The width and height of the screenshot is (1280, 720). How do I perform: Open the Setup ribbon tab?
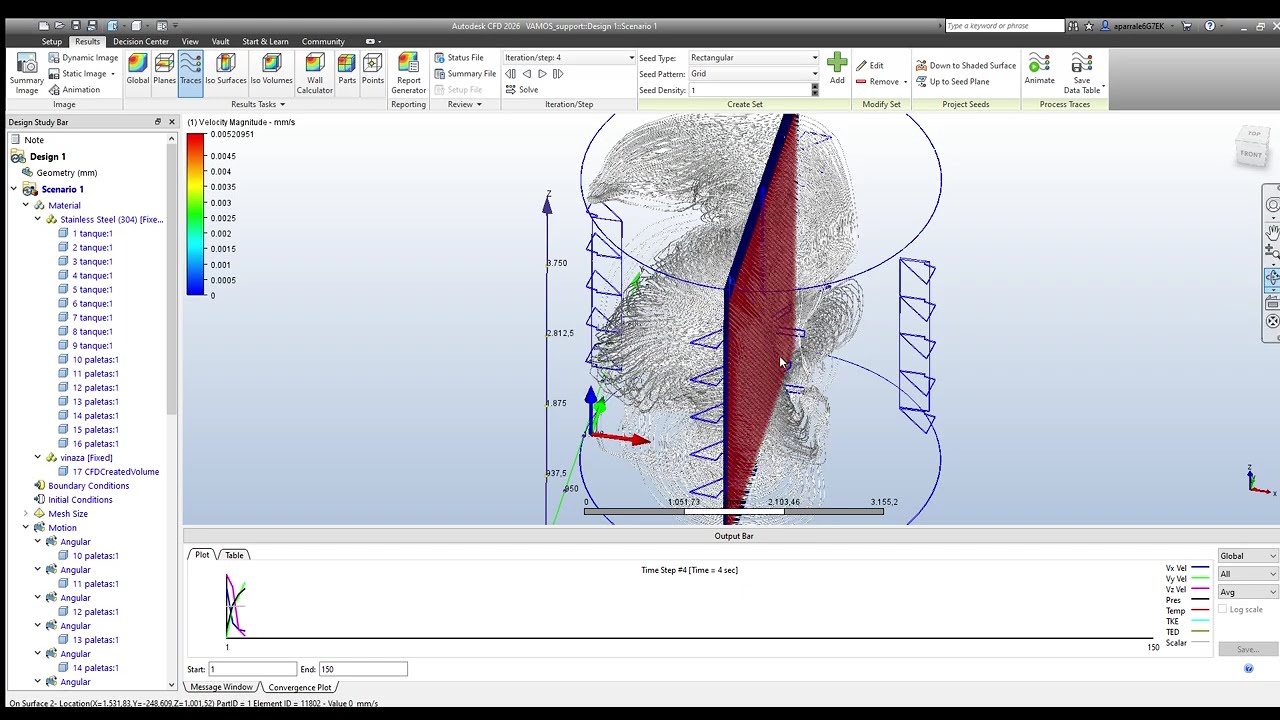click(x=51, y=41)
